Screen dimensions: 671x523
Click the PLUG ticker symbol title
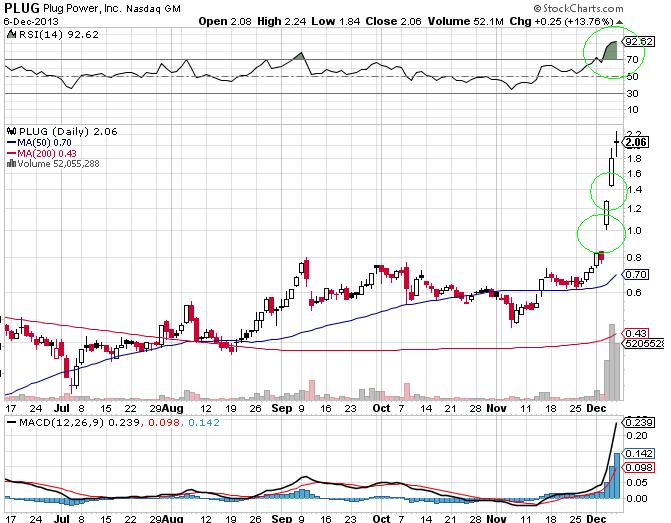[21, 8]
